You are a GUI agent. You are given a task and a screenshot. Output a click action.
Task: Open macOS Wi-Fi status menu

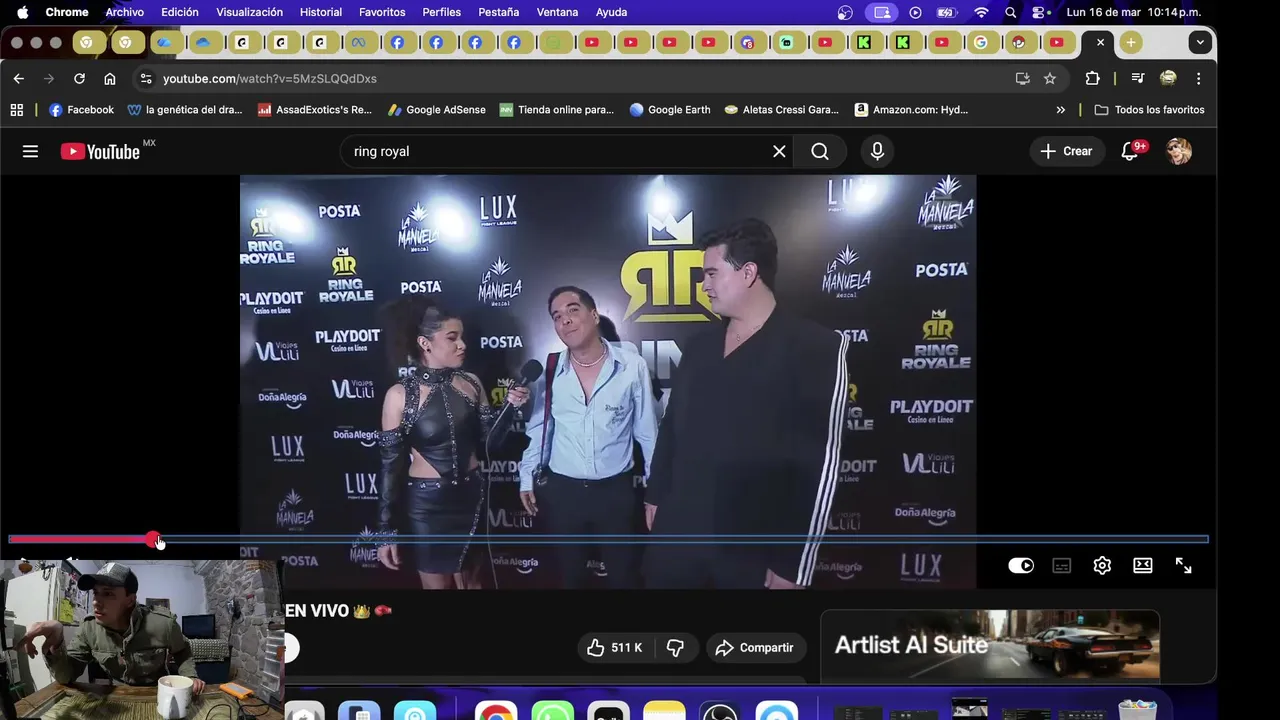tap(981, 12)
